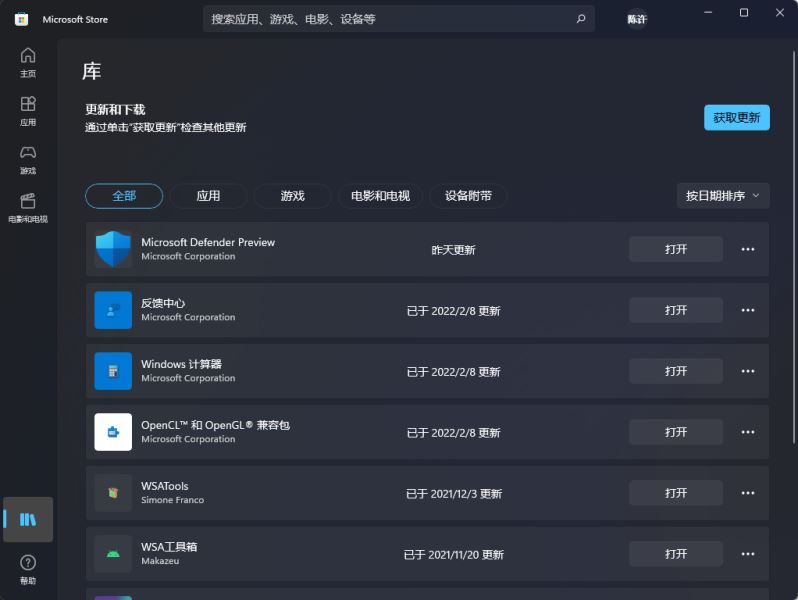798x600 pixels.
Task: Click the 反馈中心 app name
Action: click(x=163, y=303)
